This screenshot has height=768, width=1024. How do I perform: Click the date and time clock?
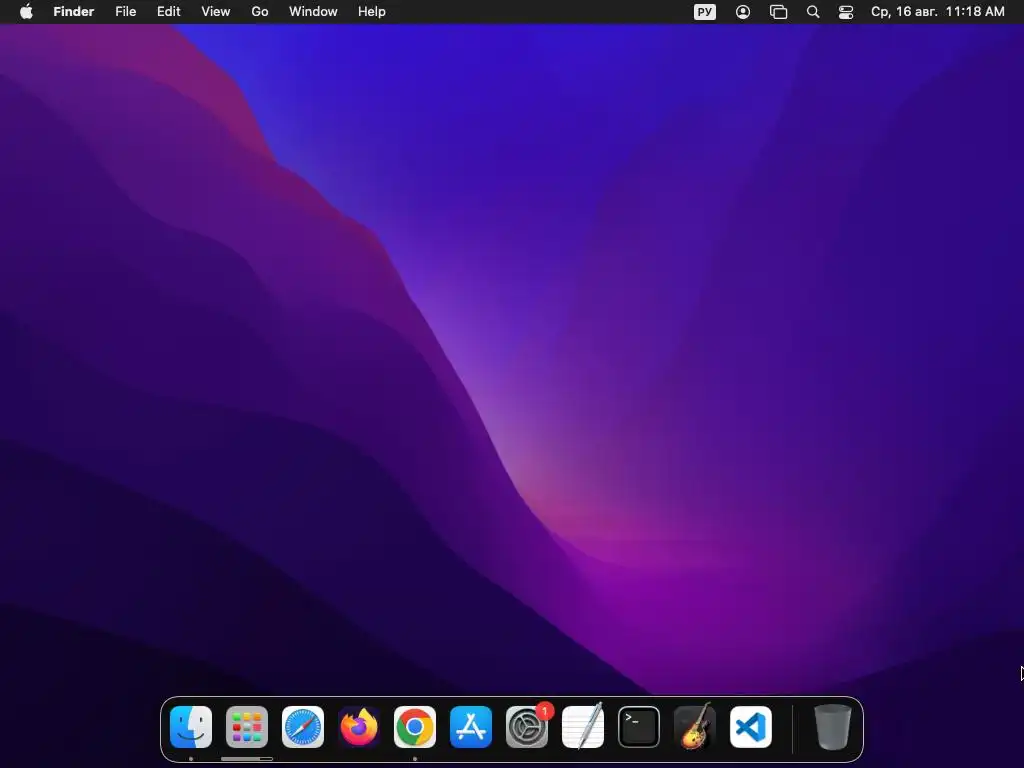[938, 12]
